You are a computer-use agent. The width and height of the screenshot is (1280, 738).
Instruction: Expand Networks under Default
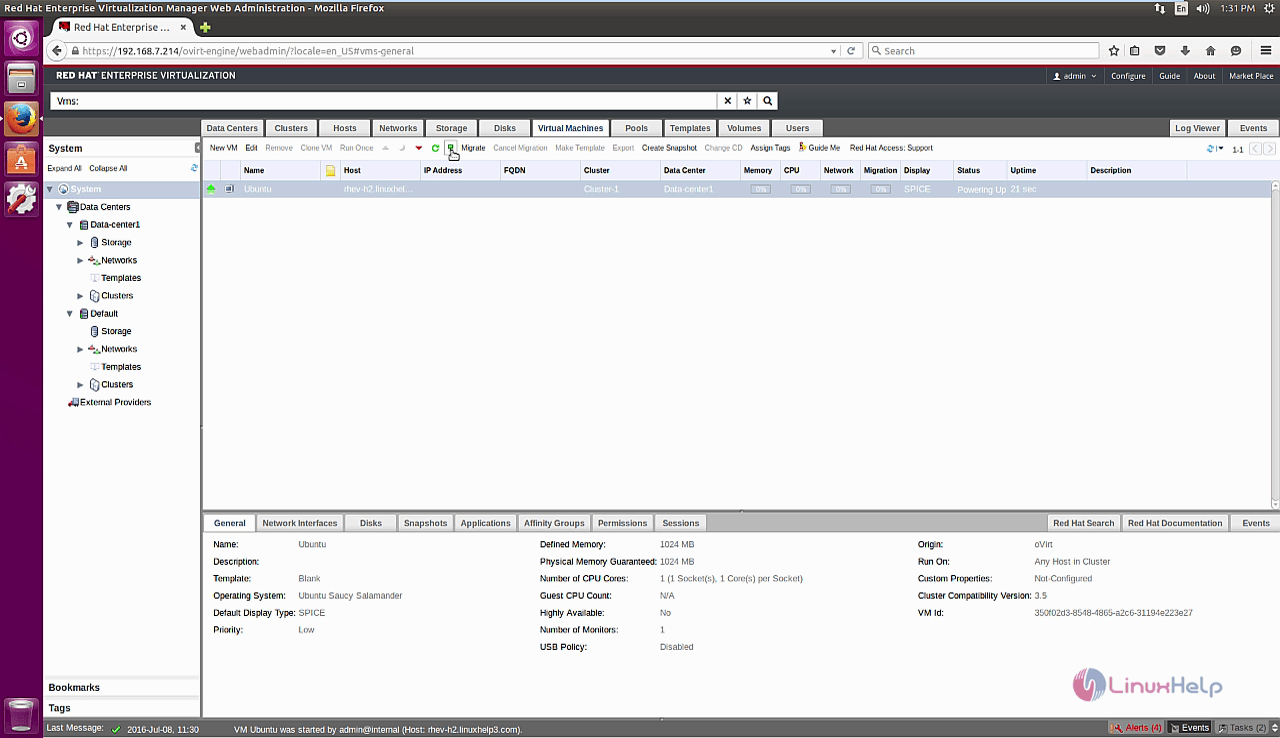pyautogui.click(x=81, y=349)
